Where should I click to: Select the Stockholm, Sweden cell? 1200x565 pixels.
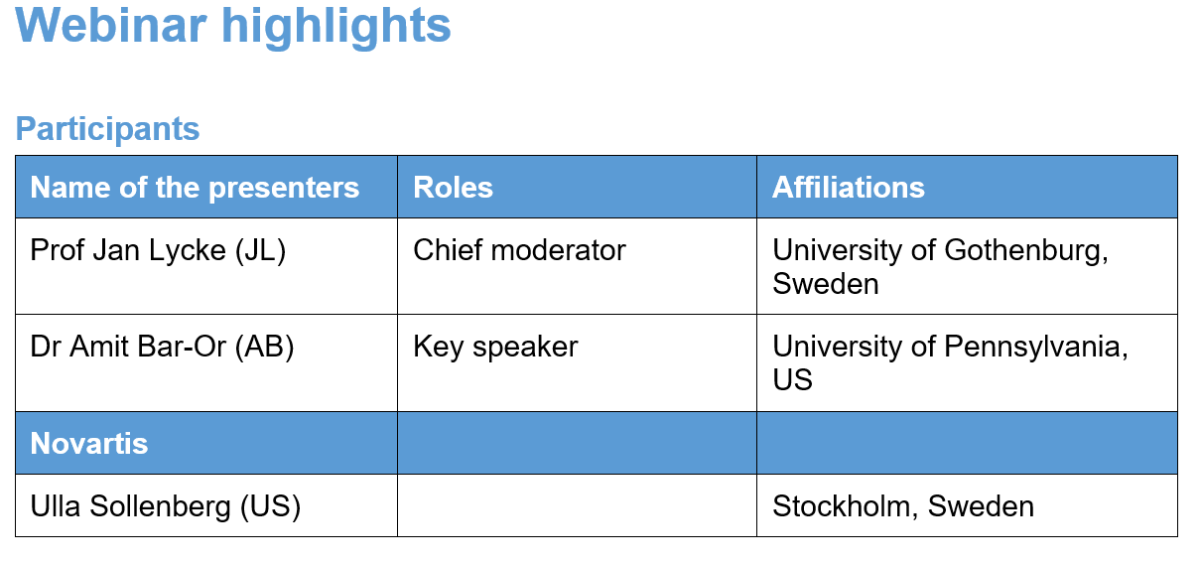(967, 505)
